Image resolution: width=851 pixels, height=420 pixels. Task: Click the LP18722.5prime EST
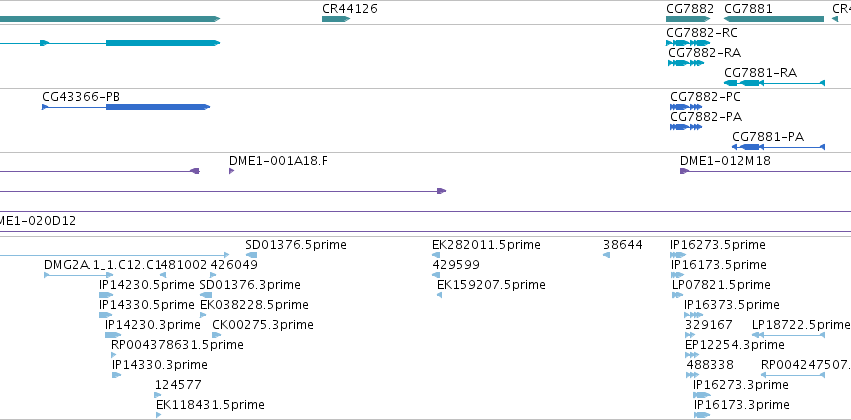788,335
